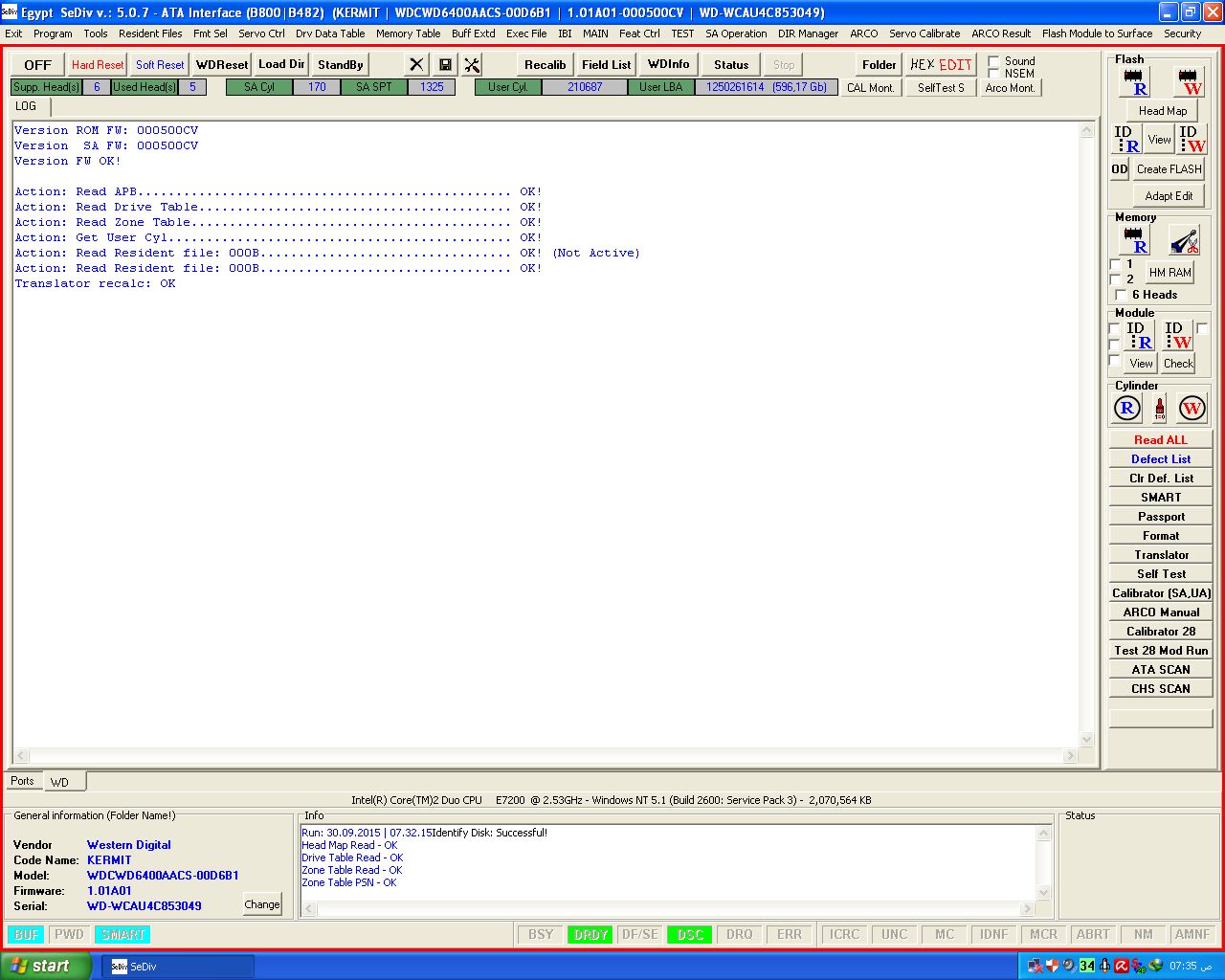This screenshot has height=980, width=1225.
Task: Check Memory option 2 checkbox
Action: [x=1115, y=279]
